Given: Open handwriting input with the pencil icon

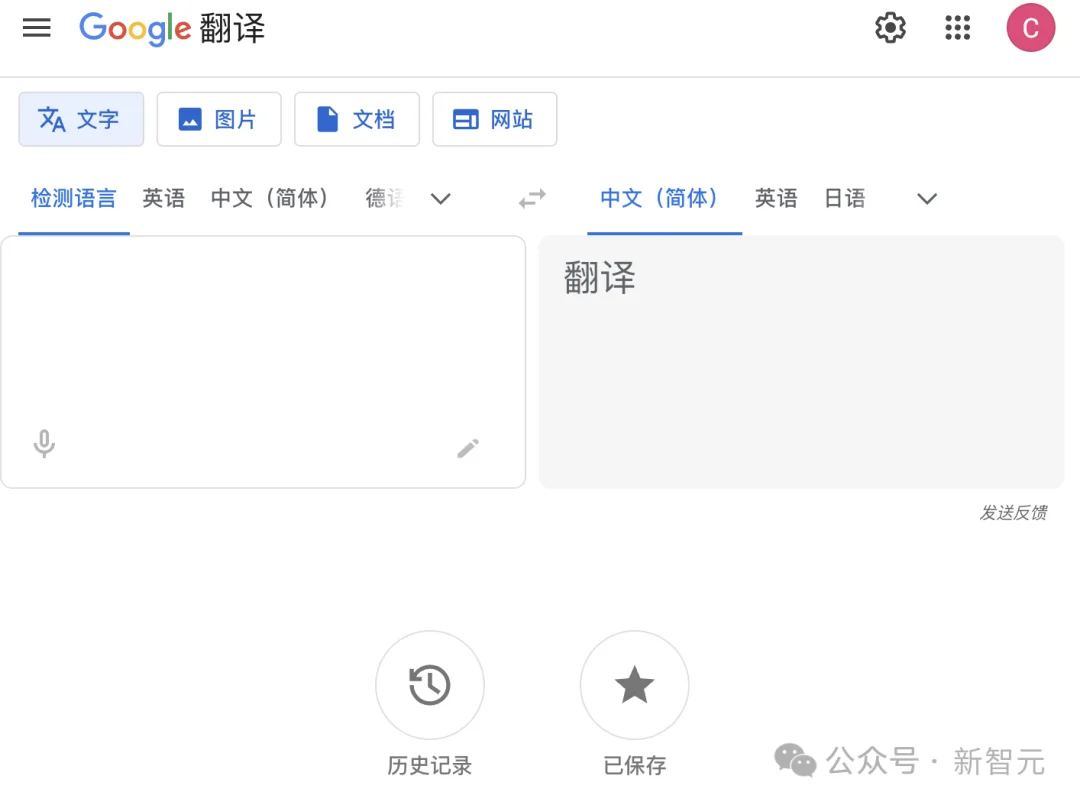Looking at the screenshot, I should pyautogui.click(x=468, y=448).
